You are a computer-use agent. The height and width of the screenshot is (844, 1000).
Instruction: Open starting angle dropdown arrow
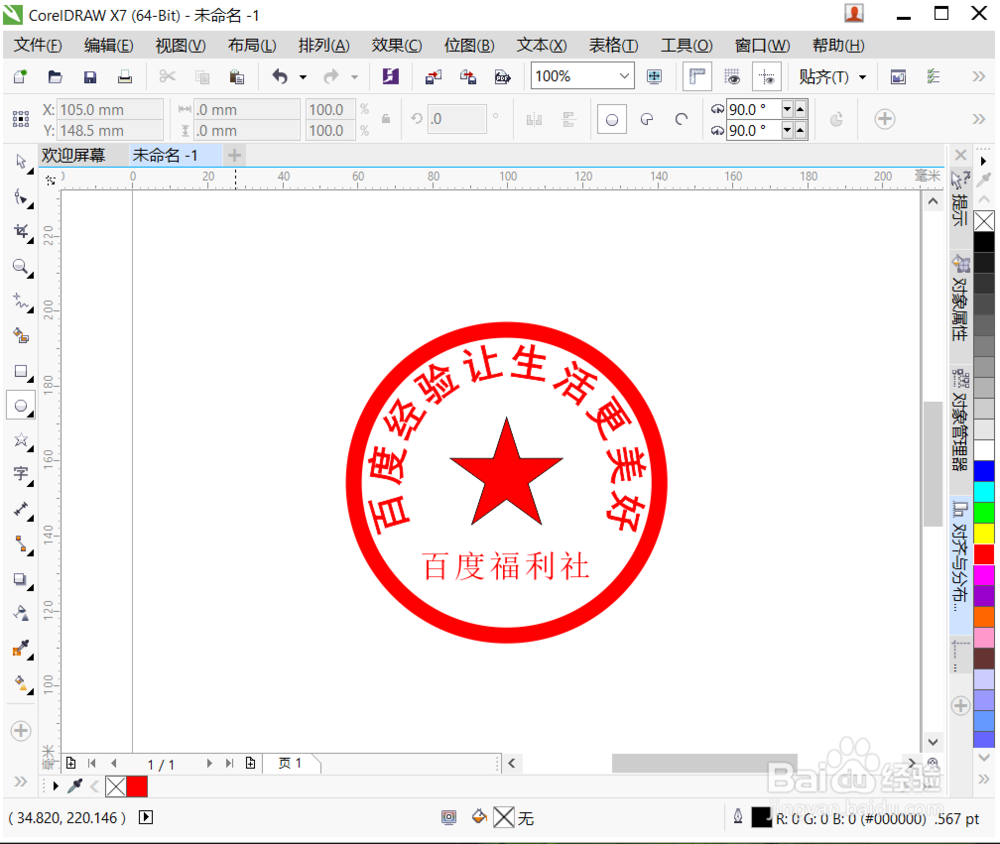coord(788,110)
